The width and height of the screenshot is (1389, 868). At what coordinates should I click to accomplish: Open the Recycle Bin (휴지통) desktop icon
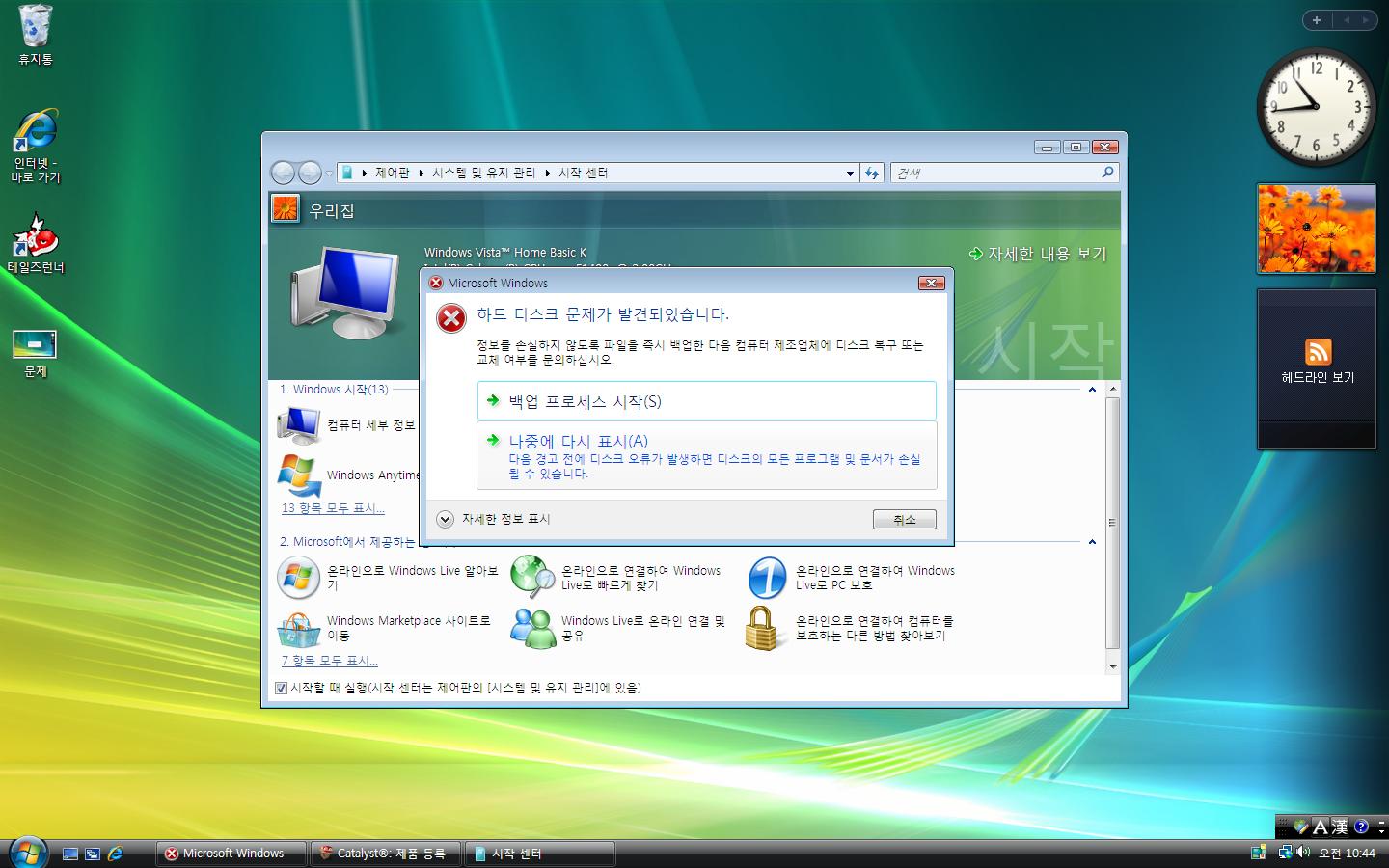(x=36, y=35)
